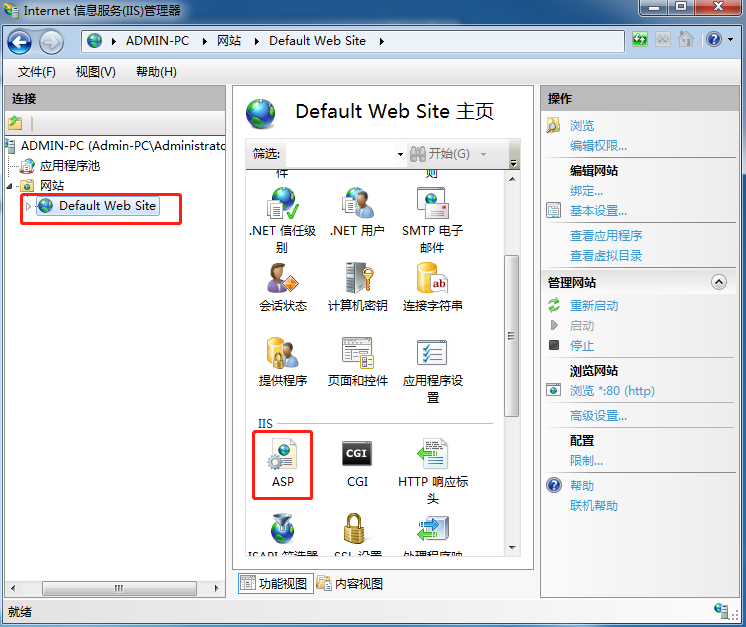
Task: Open the 文件(F) menu
Action: point(37,72)
